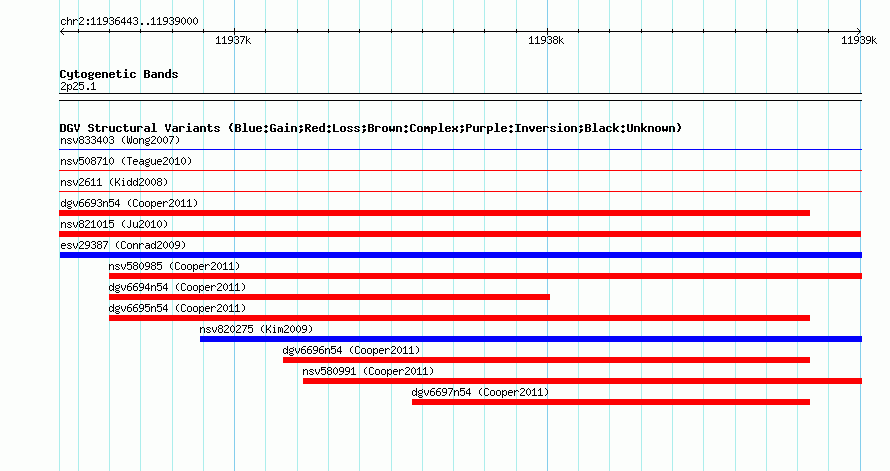Click the red bar under nsv580991

(x=582, y=381)
